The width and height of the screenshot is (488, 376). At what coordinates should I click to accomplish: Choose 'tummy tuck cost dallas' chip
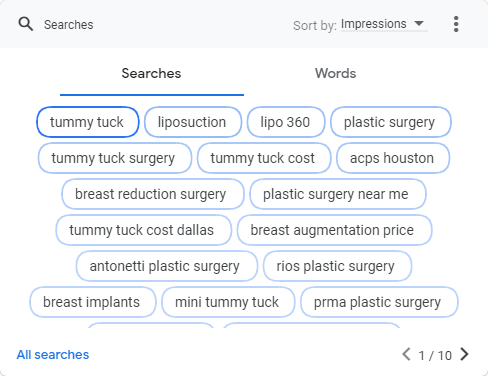pyautogui.click(x=144, y=230)
